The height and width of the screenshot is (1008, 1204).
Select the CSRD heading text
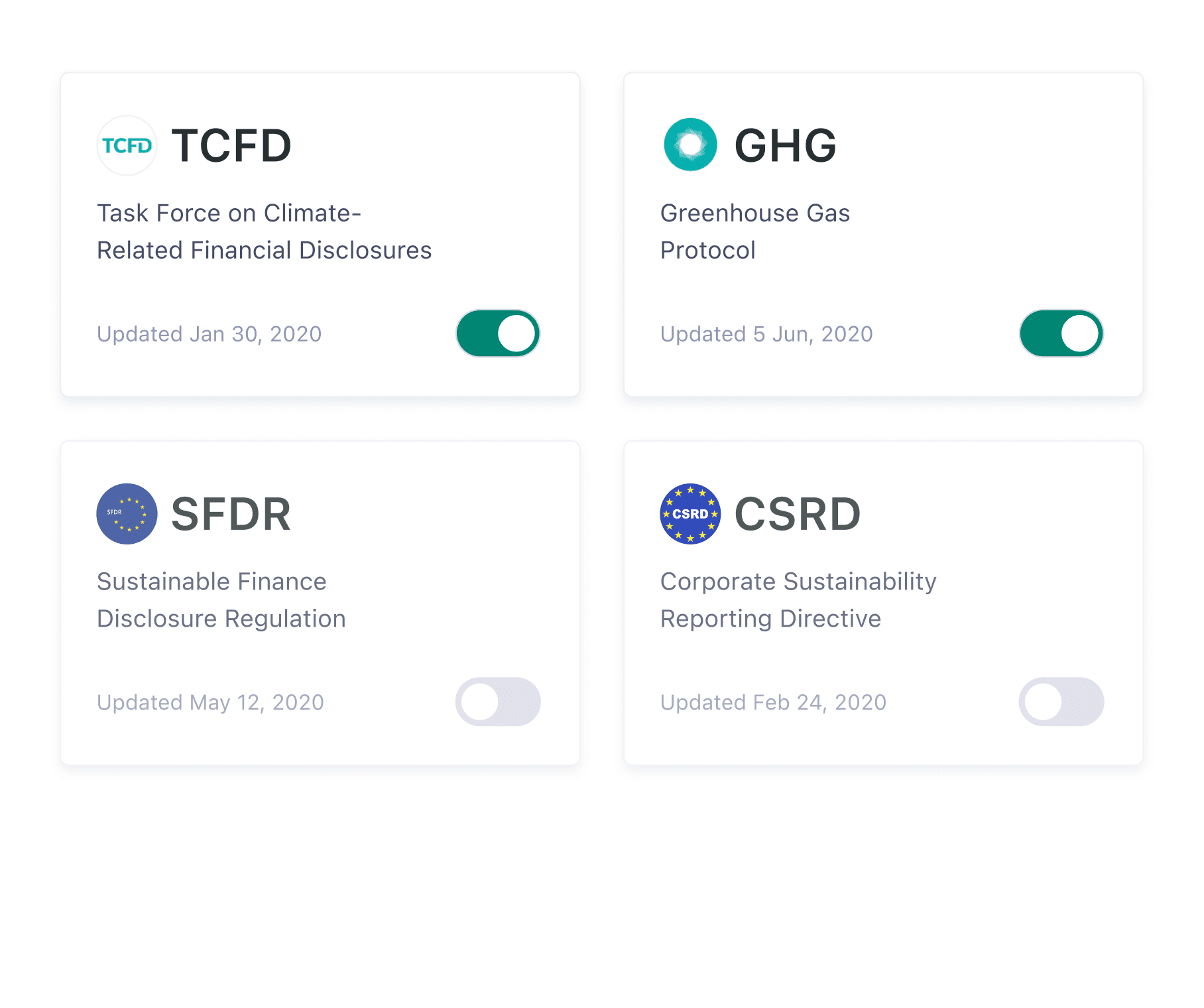(x=798, y=515)
